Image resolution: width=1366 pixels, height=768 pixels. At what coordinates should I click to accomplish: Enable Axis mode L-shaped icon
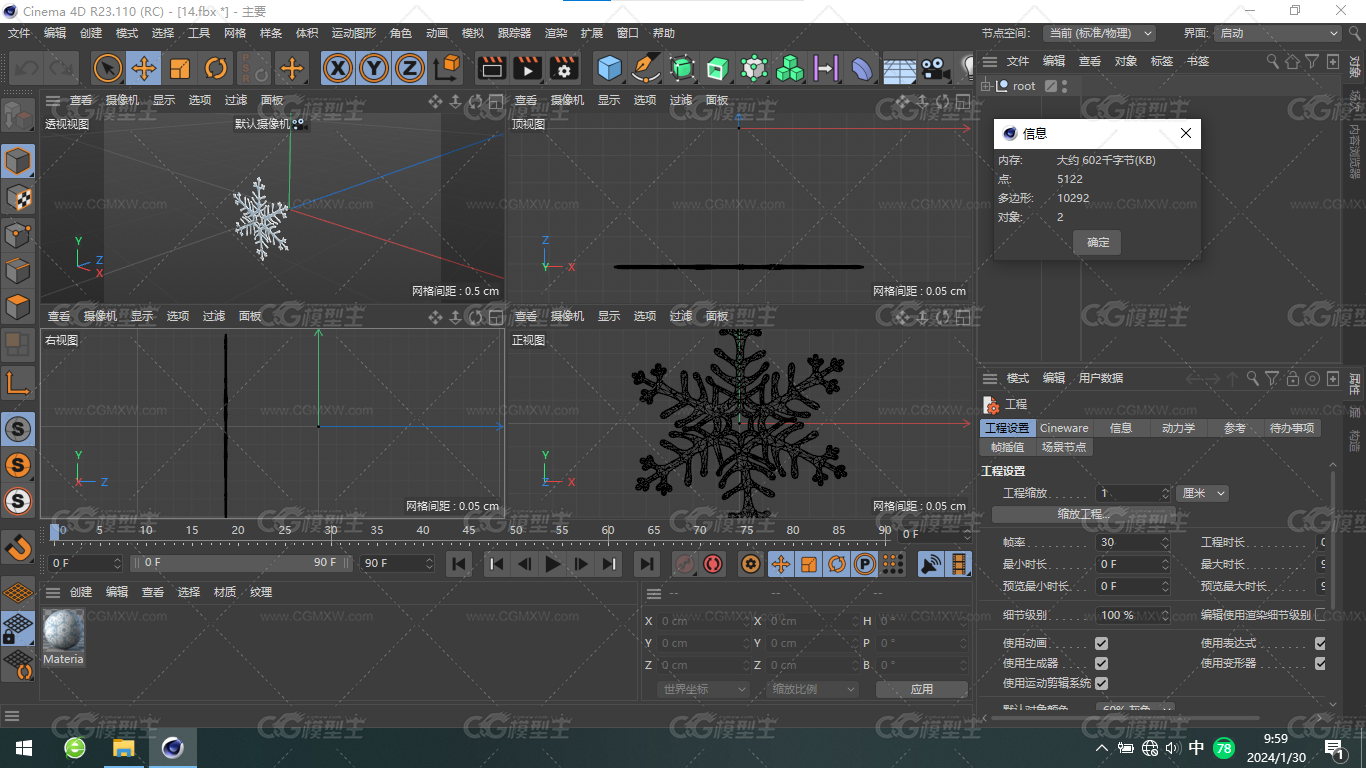[x=18, y=382]
